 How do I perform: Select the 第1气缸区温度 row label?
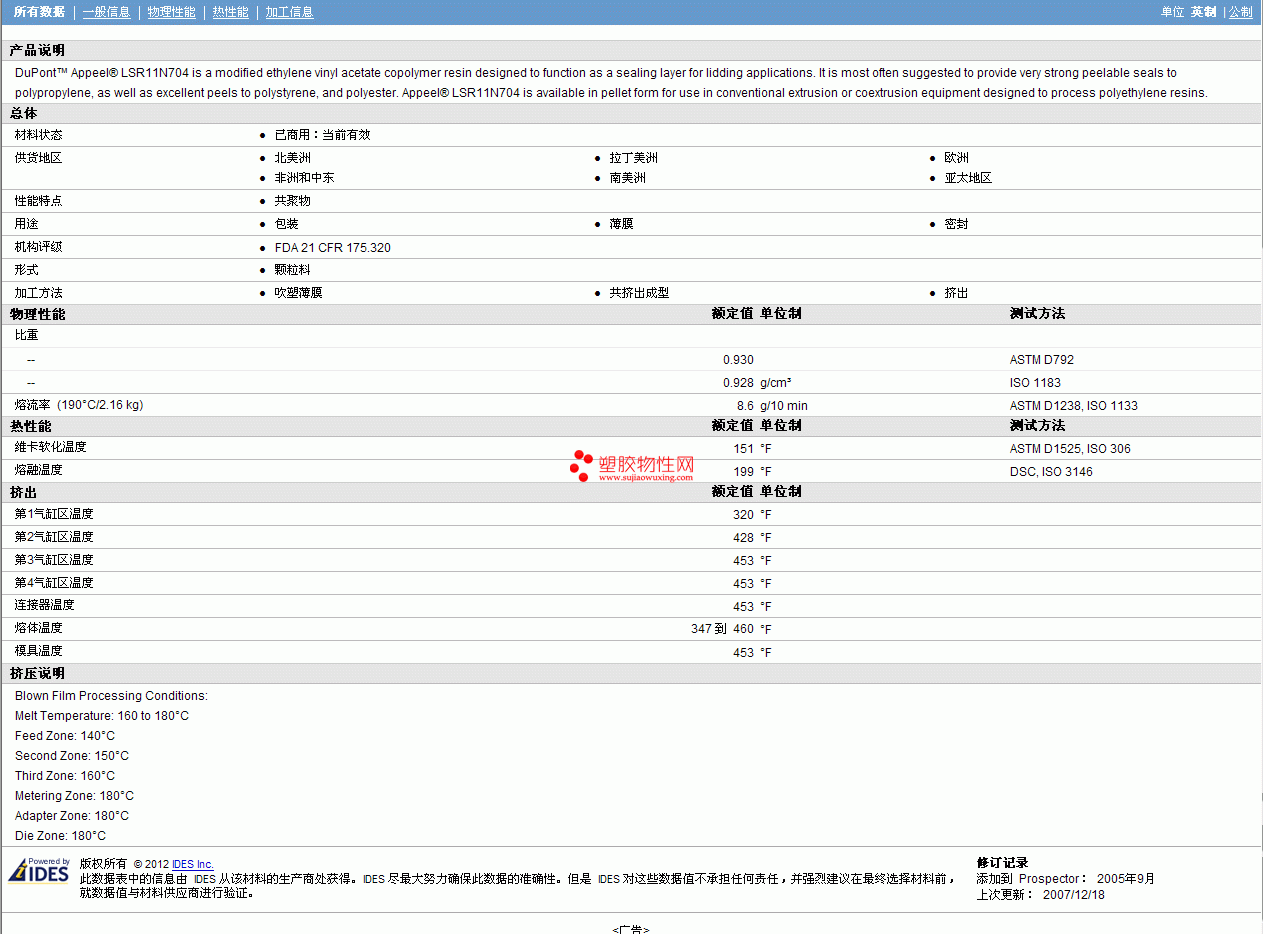point(54,514)
